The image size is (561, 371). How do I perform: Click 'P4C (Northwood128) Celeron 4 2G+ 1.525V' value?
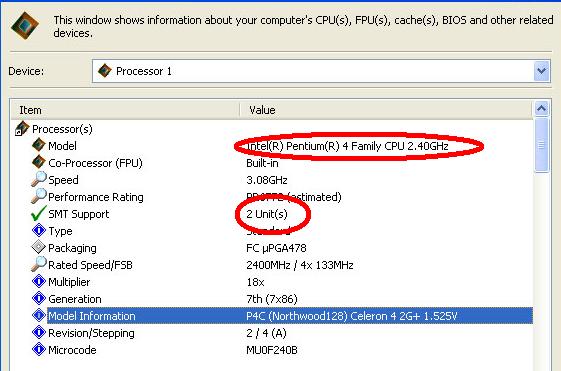click(x=352, y=316)
